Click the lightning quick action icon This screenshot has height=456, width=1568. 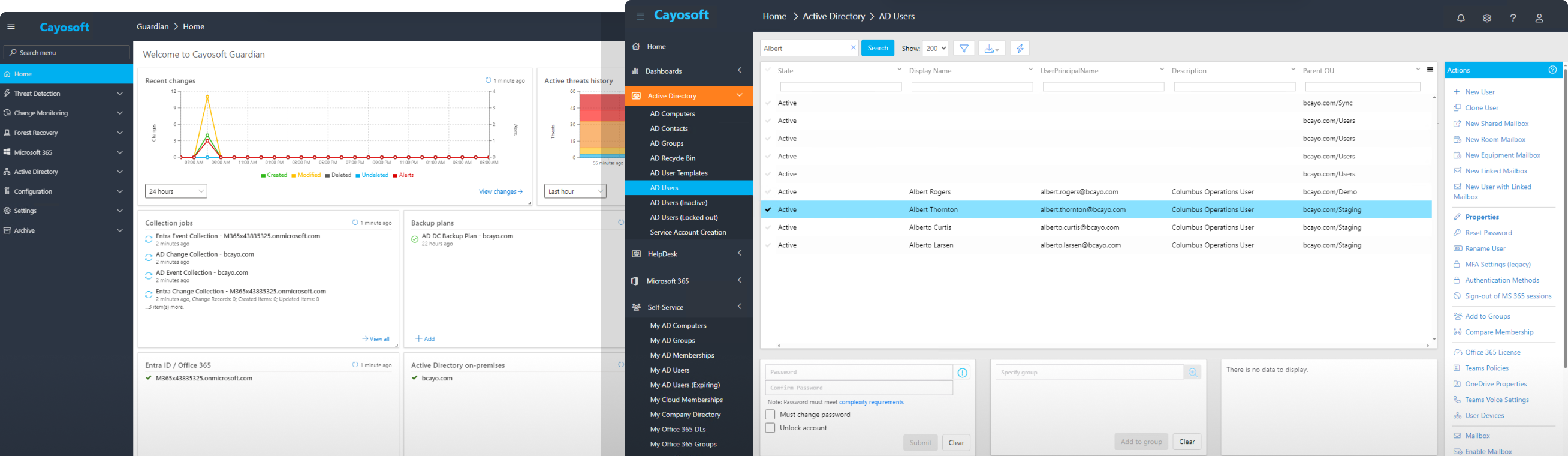click(1020, 48)
